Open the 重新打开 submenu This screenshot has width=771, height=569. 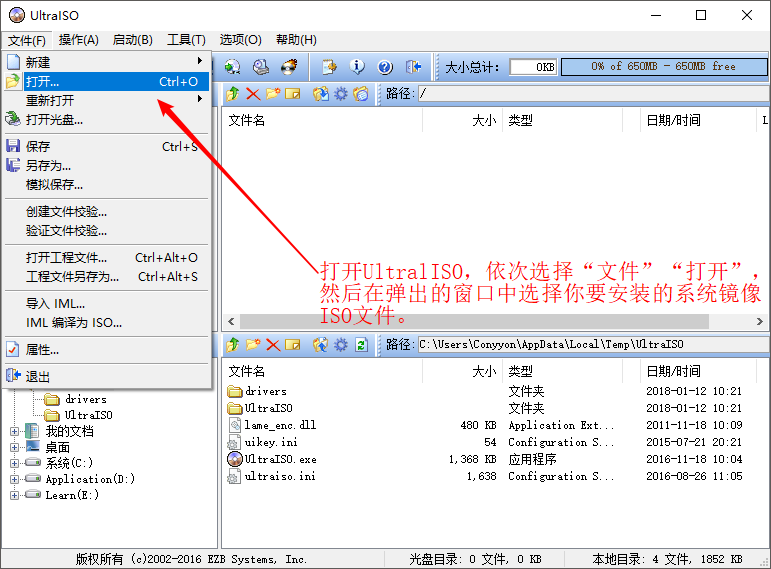tap(107, 100)
